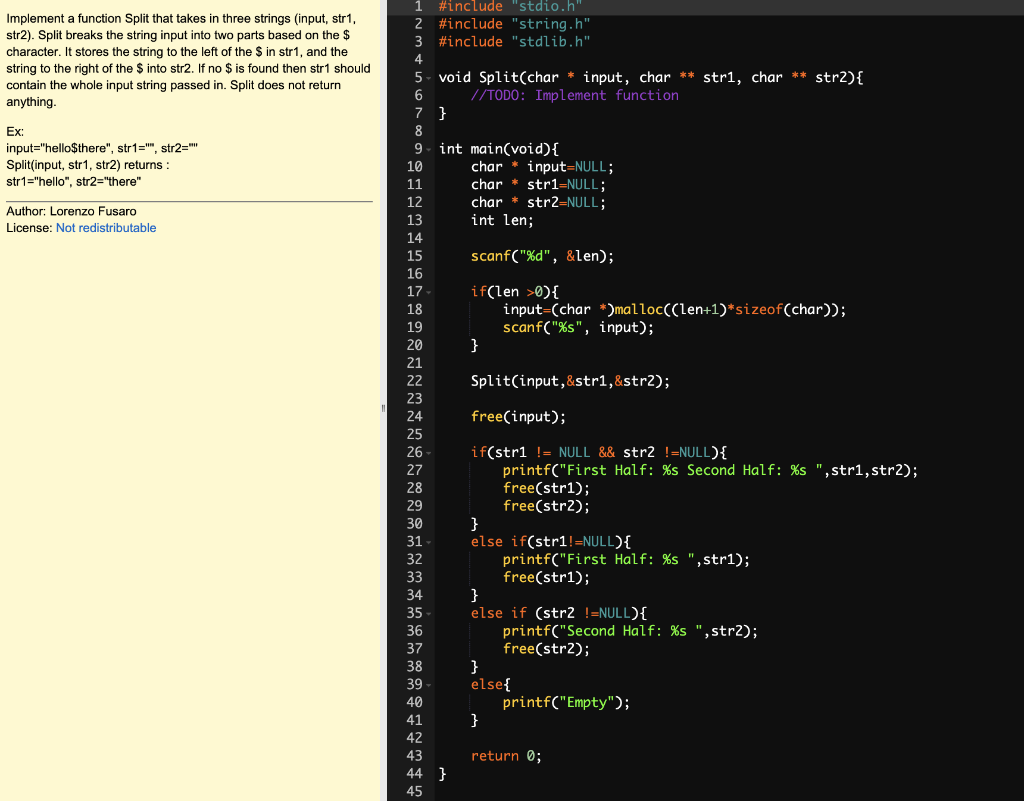Click line number 22 in the gutter
Image resolution: width=1024 pixels, height=801 pixels.
click(415, 381)
